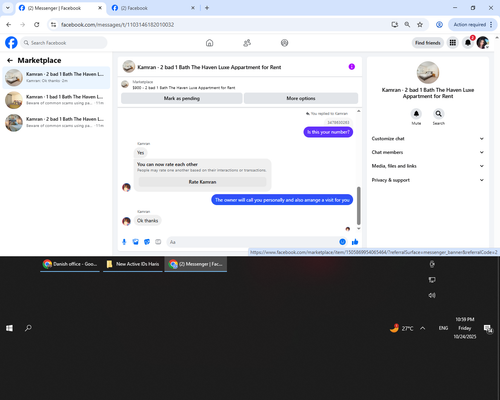Click the browser address bar URL
Screen dimensions: 500x400
(x=117, y=25)
